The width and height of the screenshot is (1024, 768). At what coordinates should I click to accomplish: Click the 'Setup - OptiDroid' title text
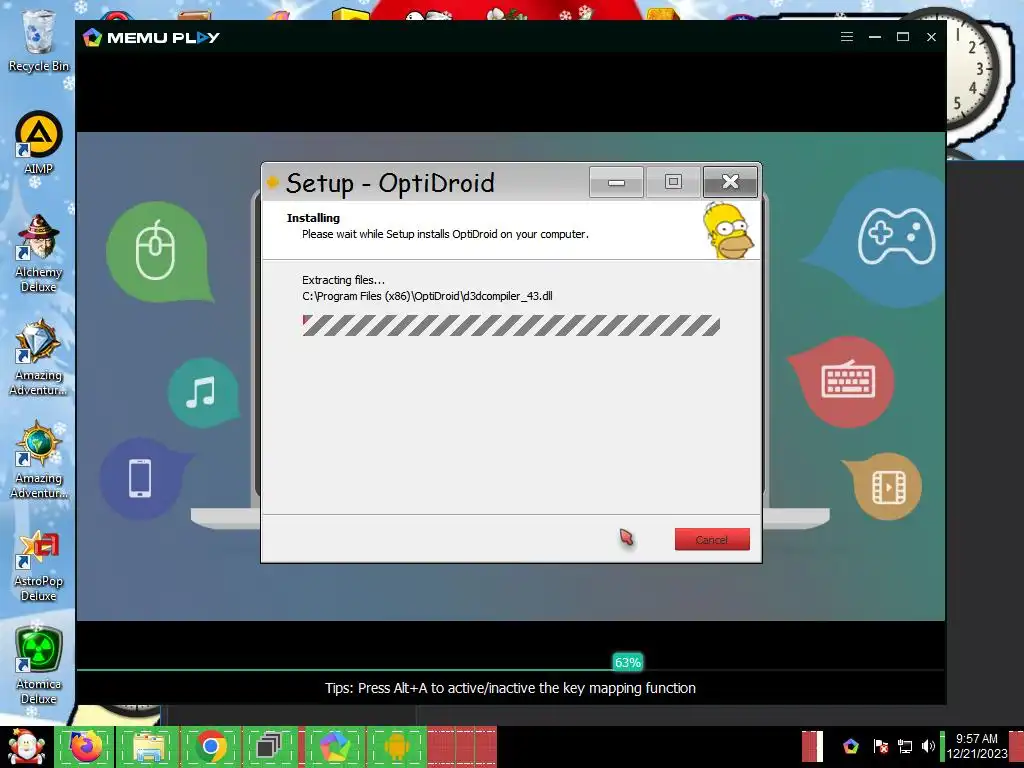390,183
